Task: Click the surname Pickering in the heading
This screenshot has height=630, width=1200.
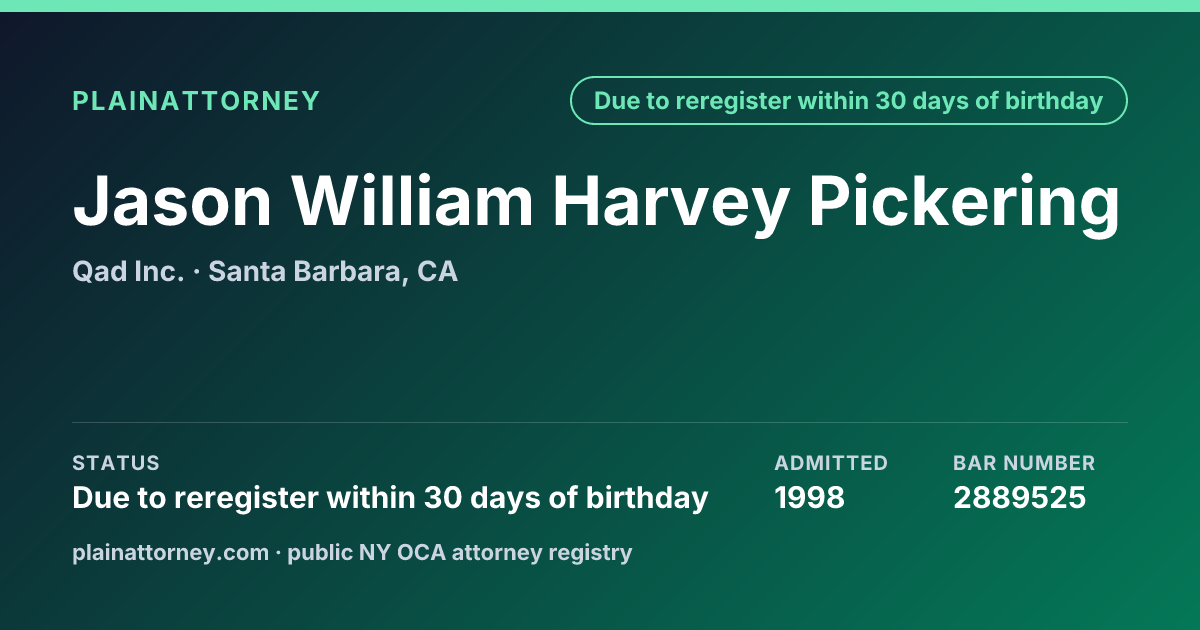Action: (965, 202)
